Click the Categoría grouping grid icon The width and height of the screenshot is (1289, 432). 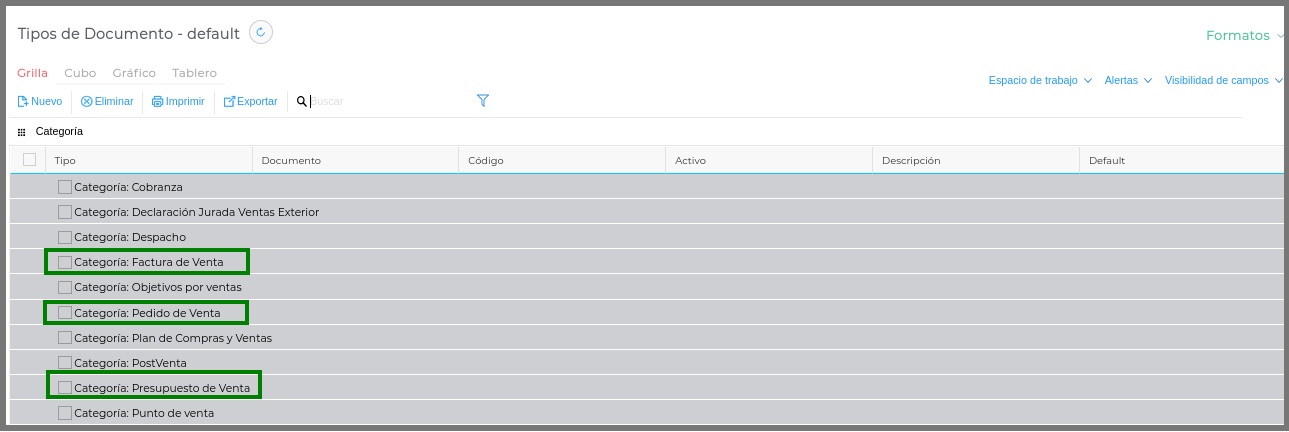[22, 132]
